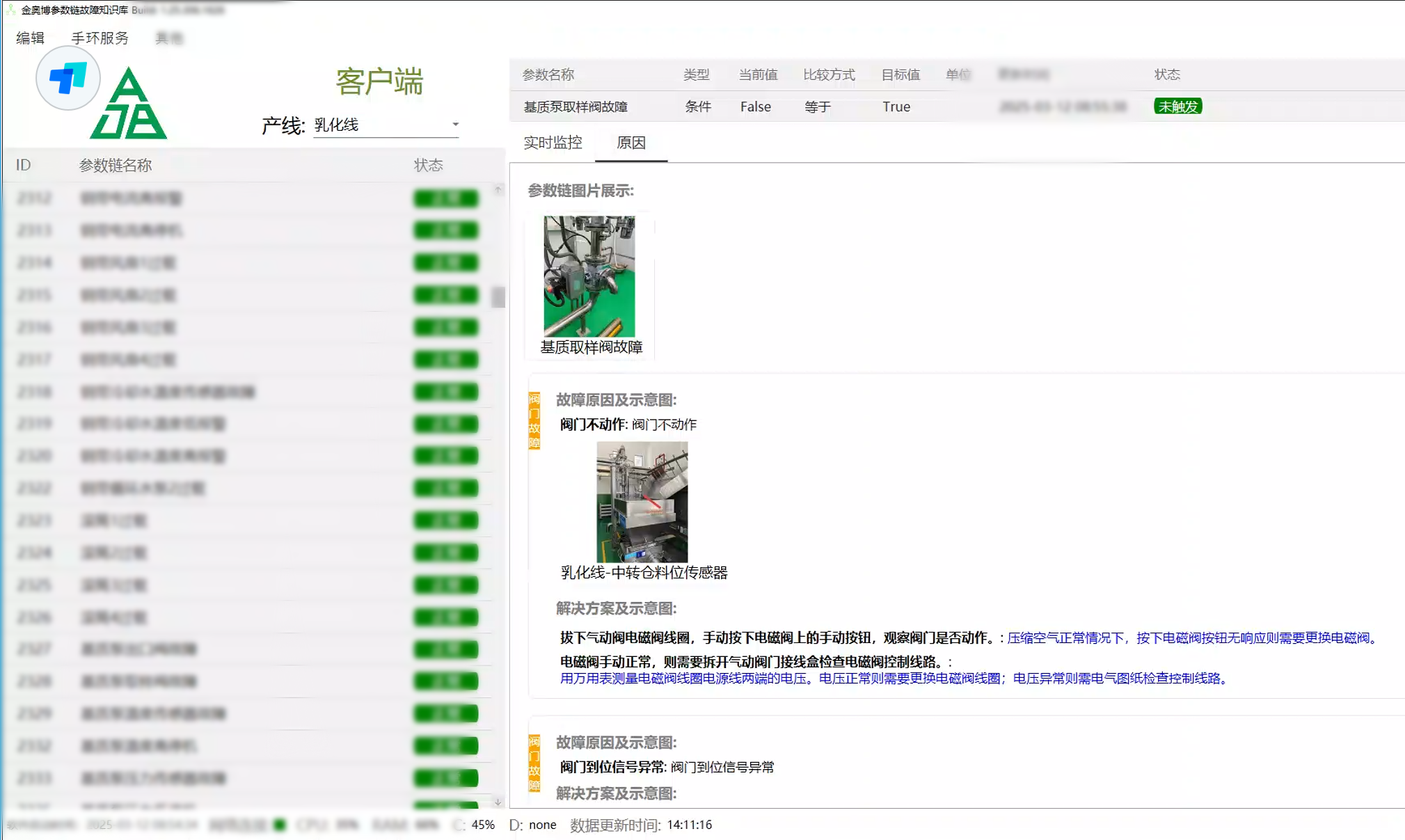Switch to the 实时监控 tab
The image size is (1405, 840).
click(553, 143)
